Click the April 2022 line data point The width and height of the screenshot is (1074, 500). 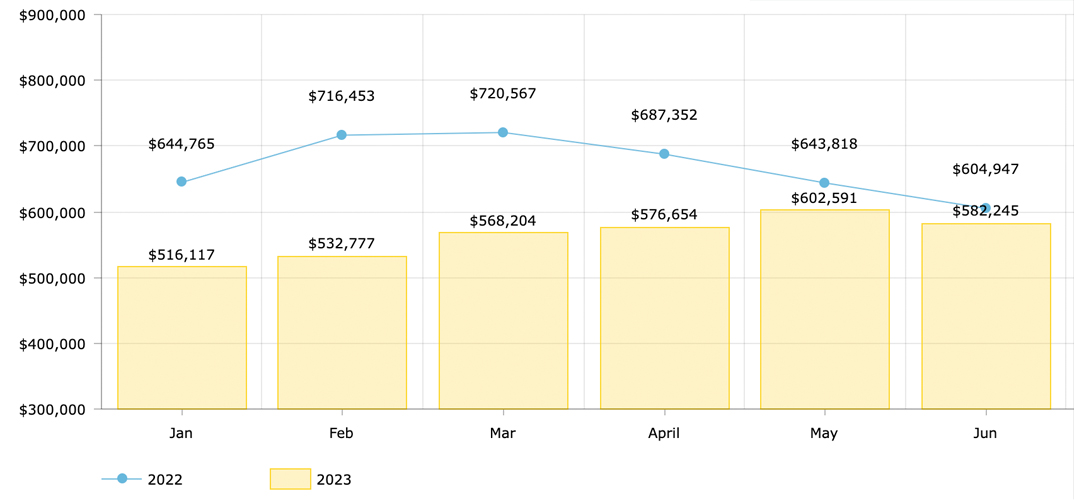(664, 154)
